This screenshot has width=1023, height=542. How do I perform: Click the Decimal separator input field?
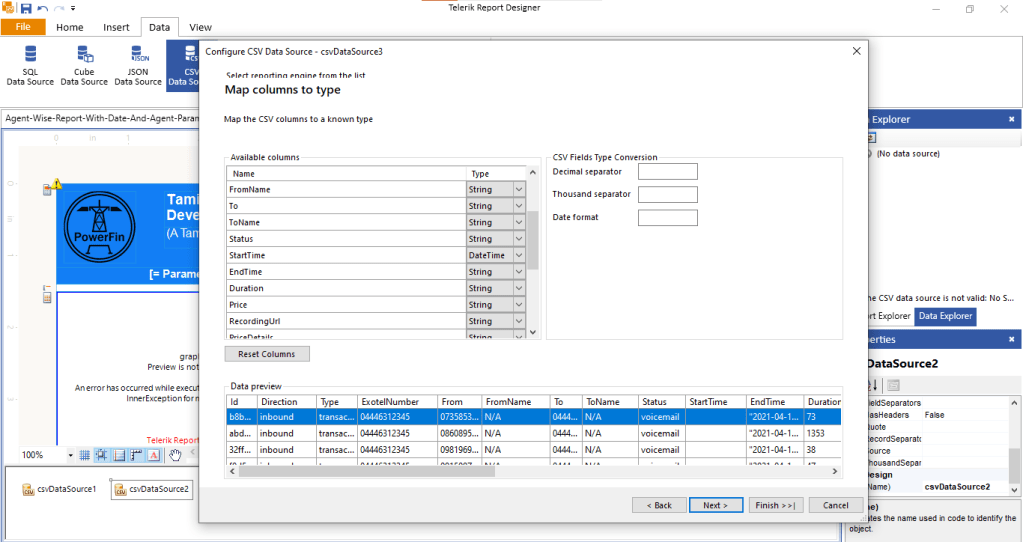tap(667, 172)
